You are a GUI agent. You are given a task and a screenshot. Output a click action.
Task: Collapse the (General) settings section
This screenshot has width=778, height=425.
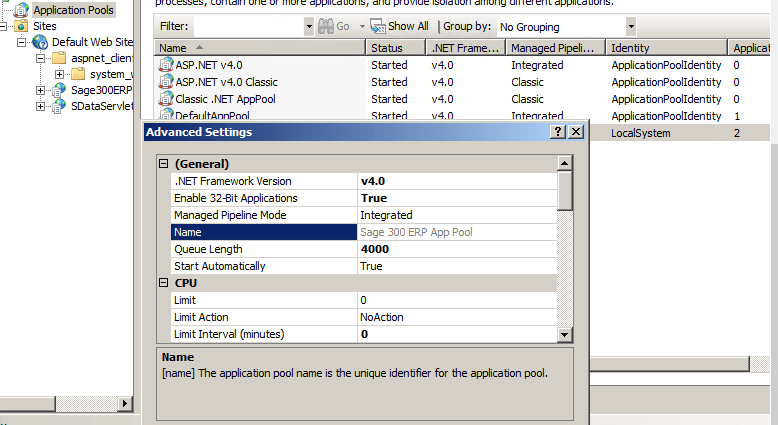[x=164, y=164]
